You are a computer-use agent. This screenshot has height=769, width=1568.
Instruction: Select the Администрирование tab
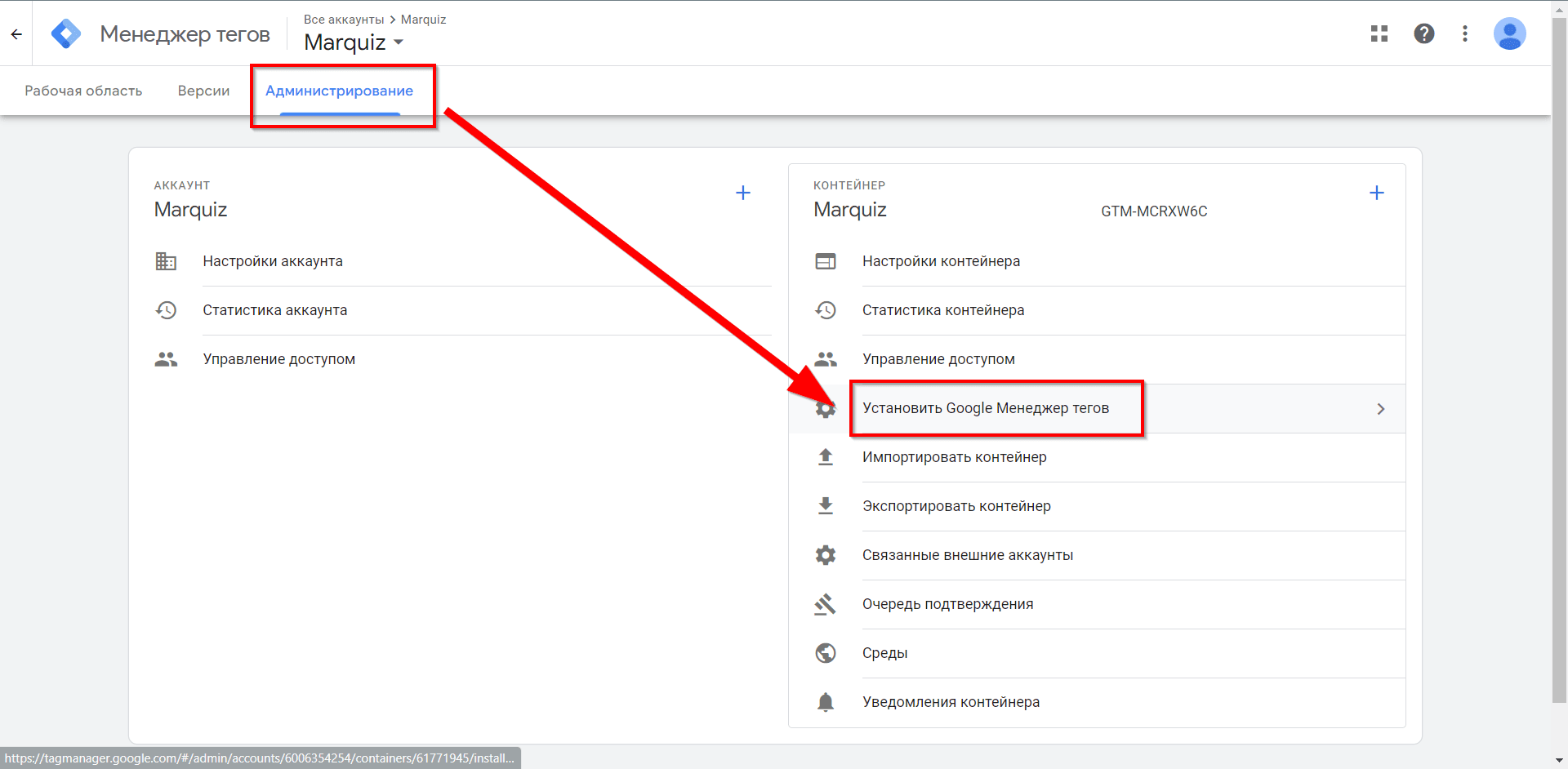[339, 91]
